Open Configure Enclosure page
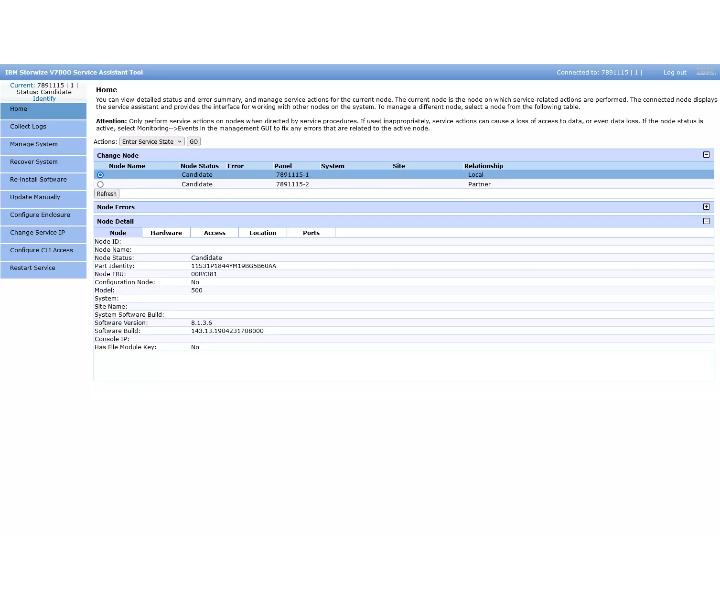The image size is (720, 600). pos(43,216)
